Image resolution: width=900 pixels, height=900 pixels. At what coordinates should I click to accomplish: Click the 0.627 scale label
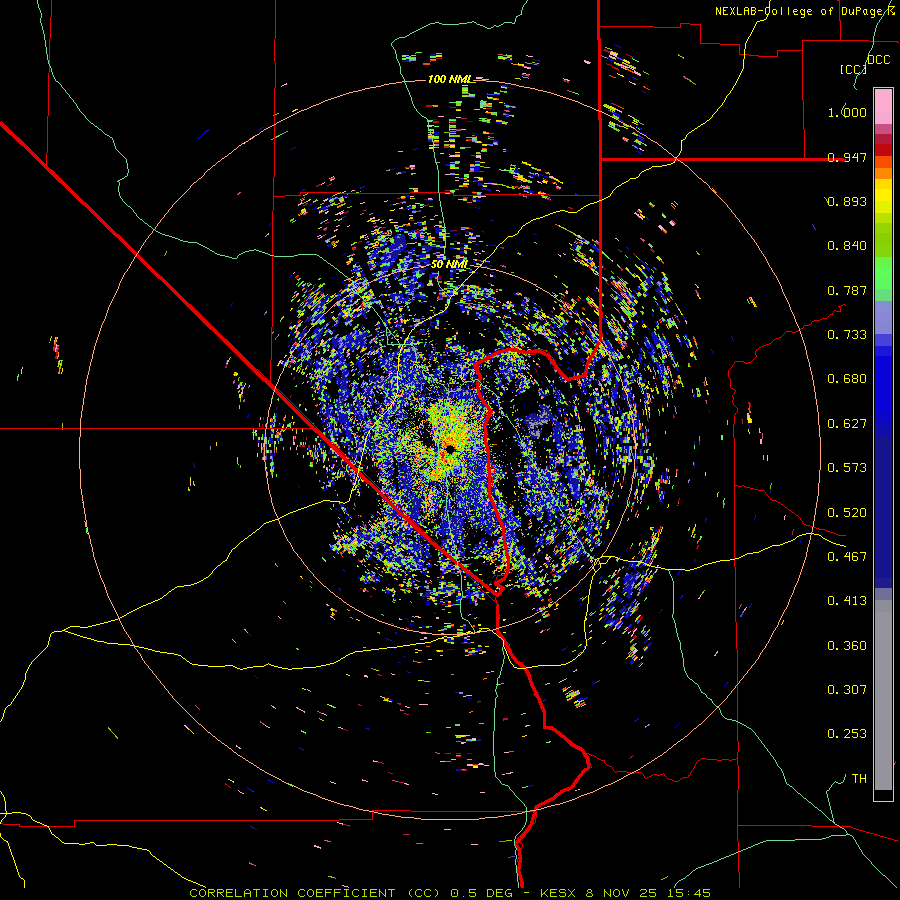[x=847, y=424]
